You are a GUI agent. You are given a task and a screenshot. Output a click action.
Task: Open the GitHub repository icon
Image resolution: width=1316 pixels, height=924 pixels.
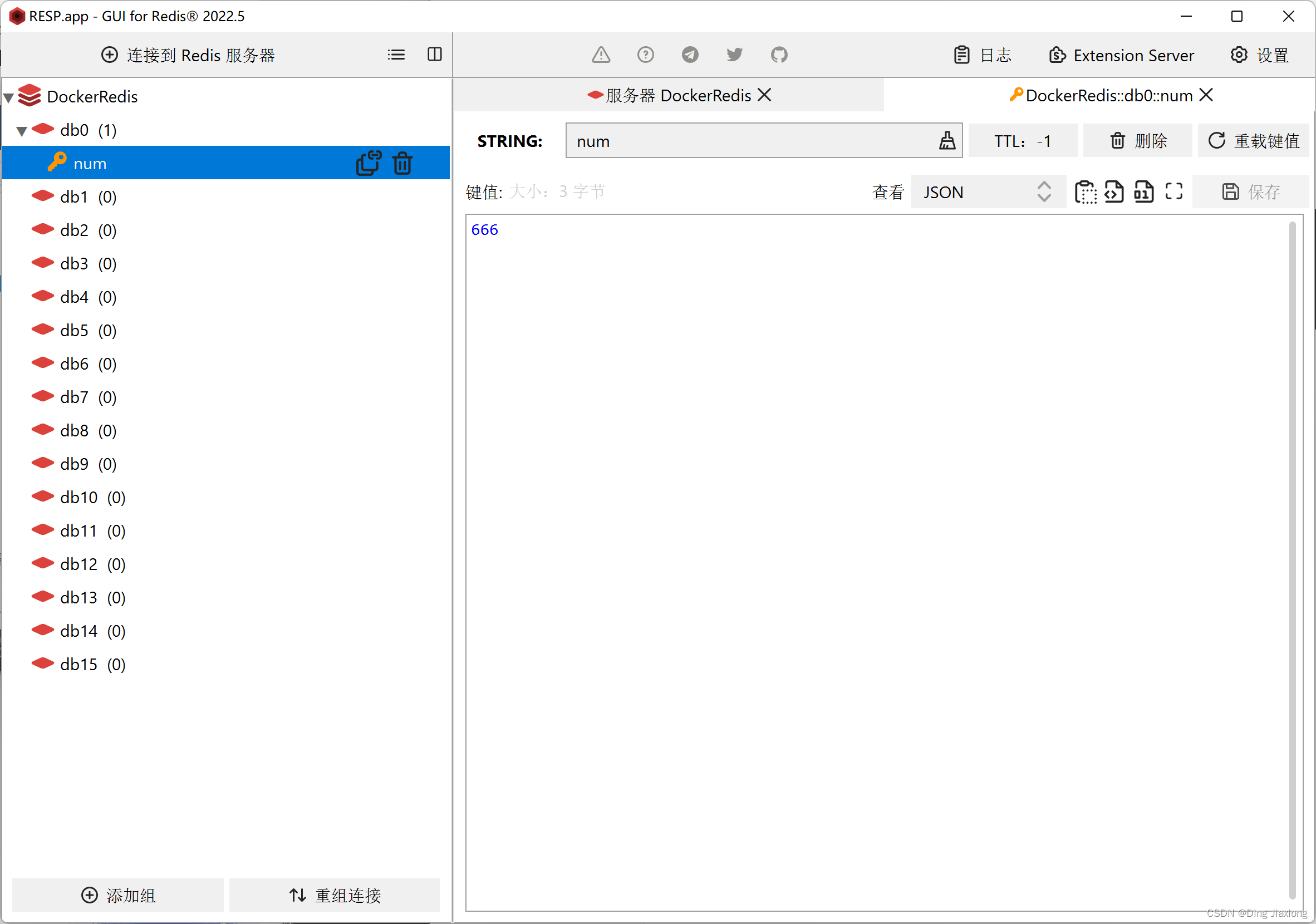[x=779, y=55]
